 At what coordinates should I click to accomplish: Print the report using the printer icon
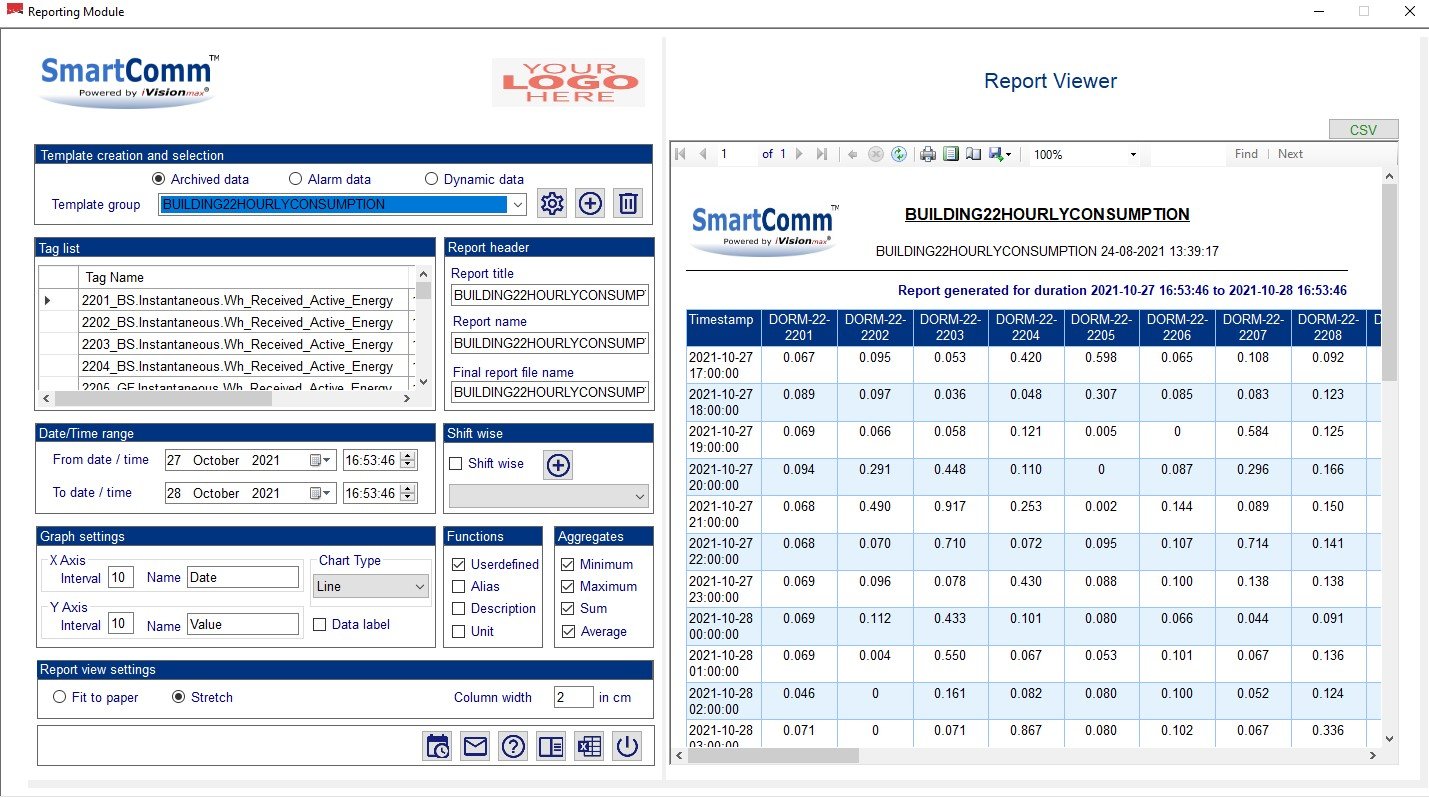click(928, 154)
